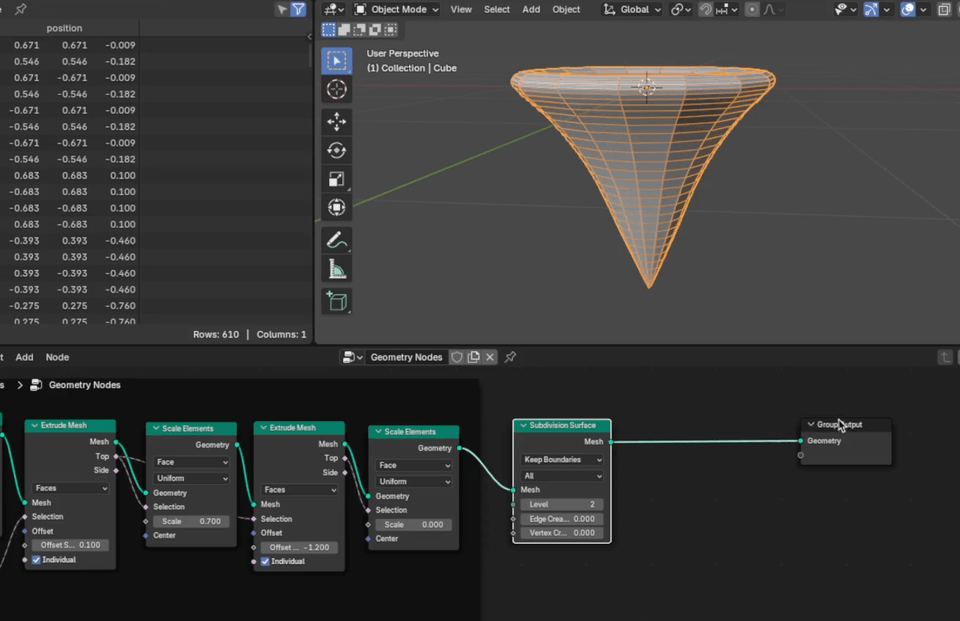
Task: Activate the Measure tool
Action: 336,269
